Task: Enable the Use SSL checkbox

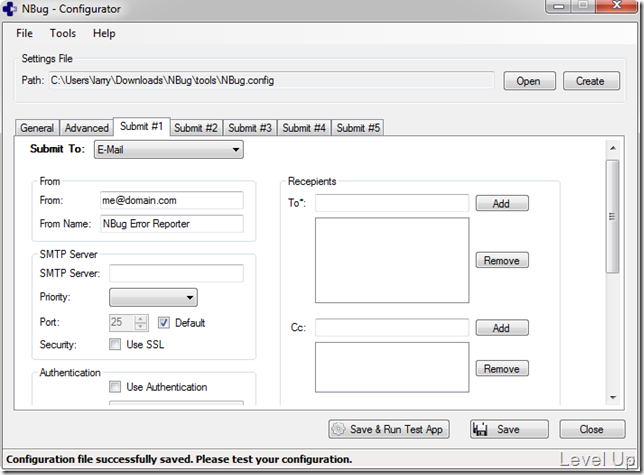Action: coord(115,344)
